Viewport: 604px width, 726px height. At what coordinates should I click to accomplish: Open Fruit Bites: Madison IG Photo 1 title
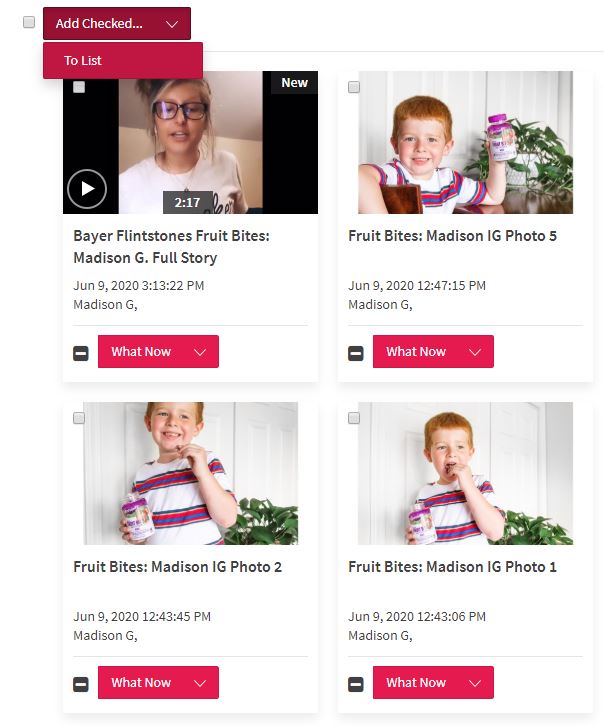tap(452, 567)
